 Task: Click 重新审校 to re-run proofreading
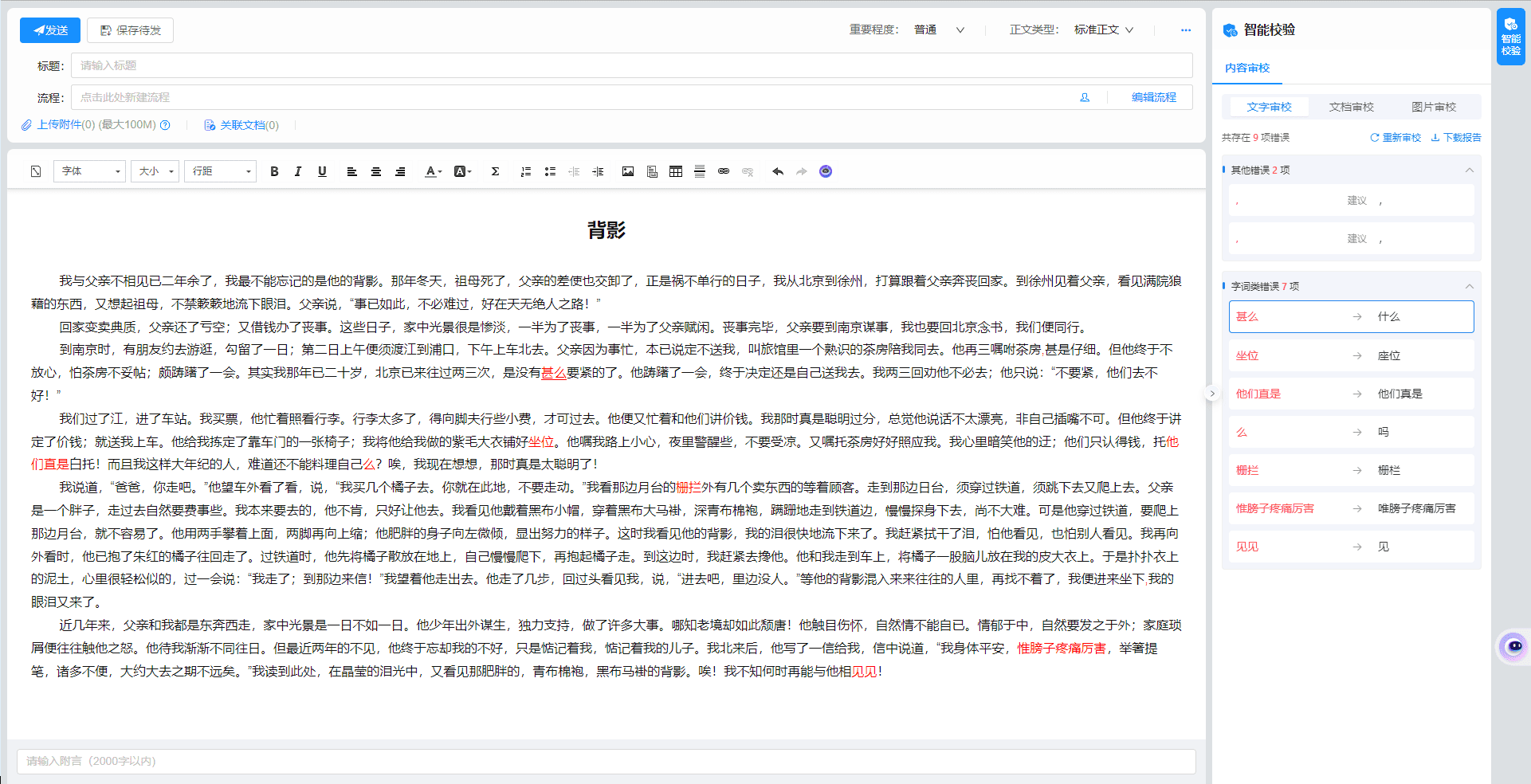pyautogui.click(x=1396, y=138)
